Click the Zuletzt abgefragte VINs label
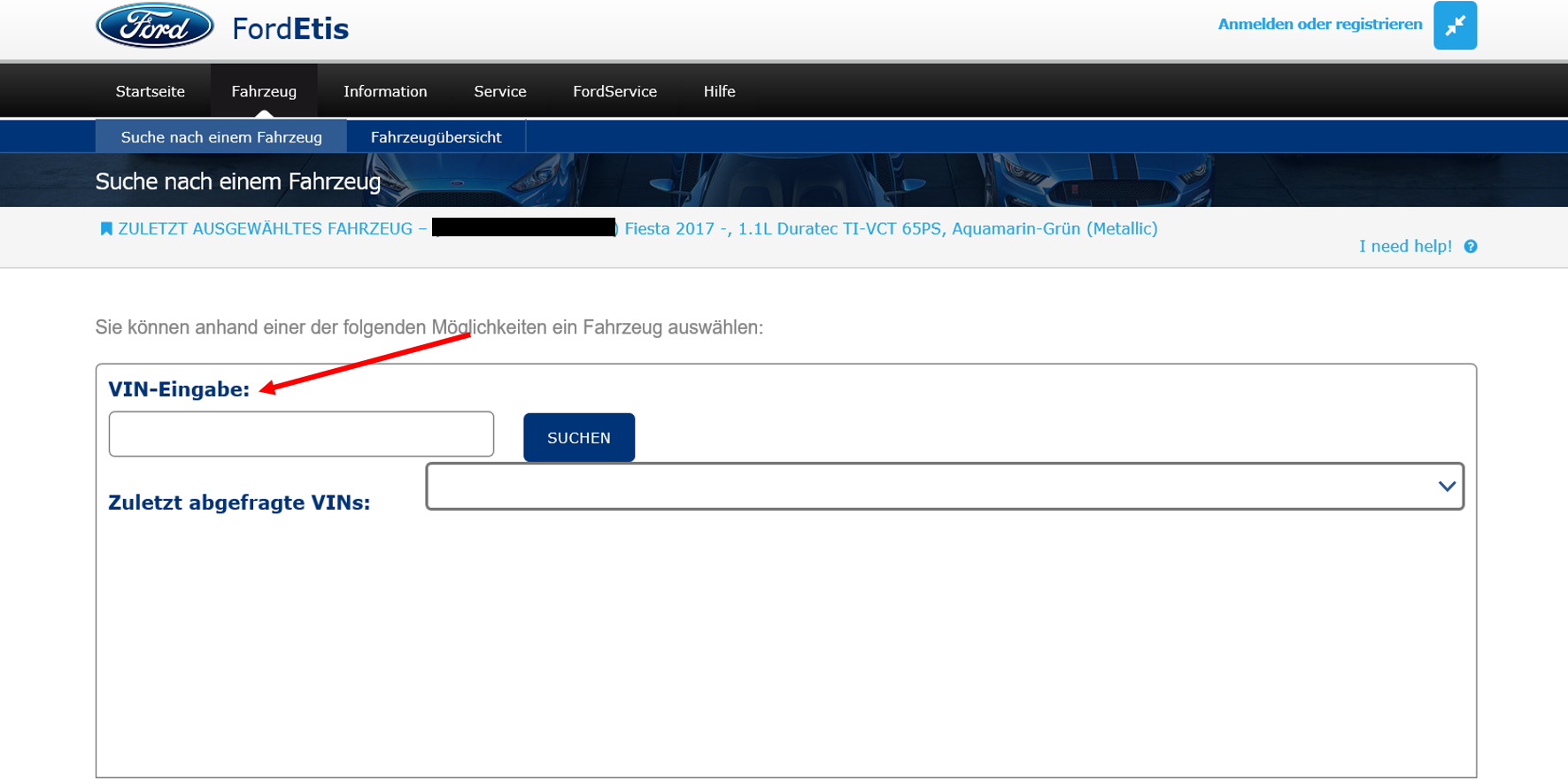 239,503
